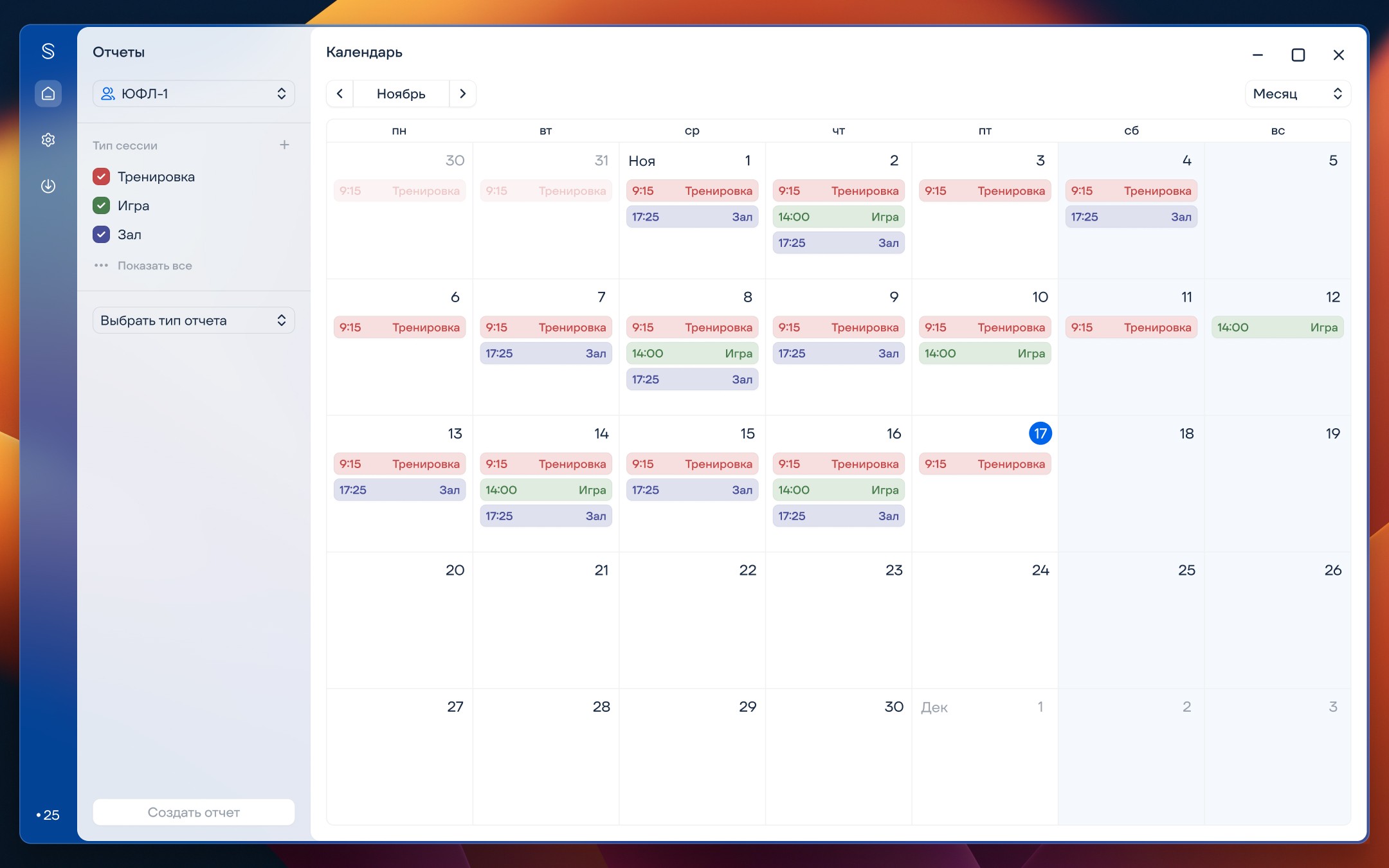Screen dimensions: 1389x868
Task: Select the date cell for November 20
Action: 399,620
